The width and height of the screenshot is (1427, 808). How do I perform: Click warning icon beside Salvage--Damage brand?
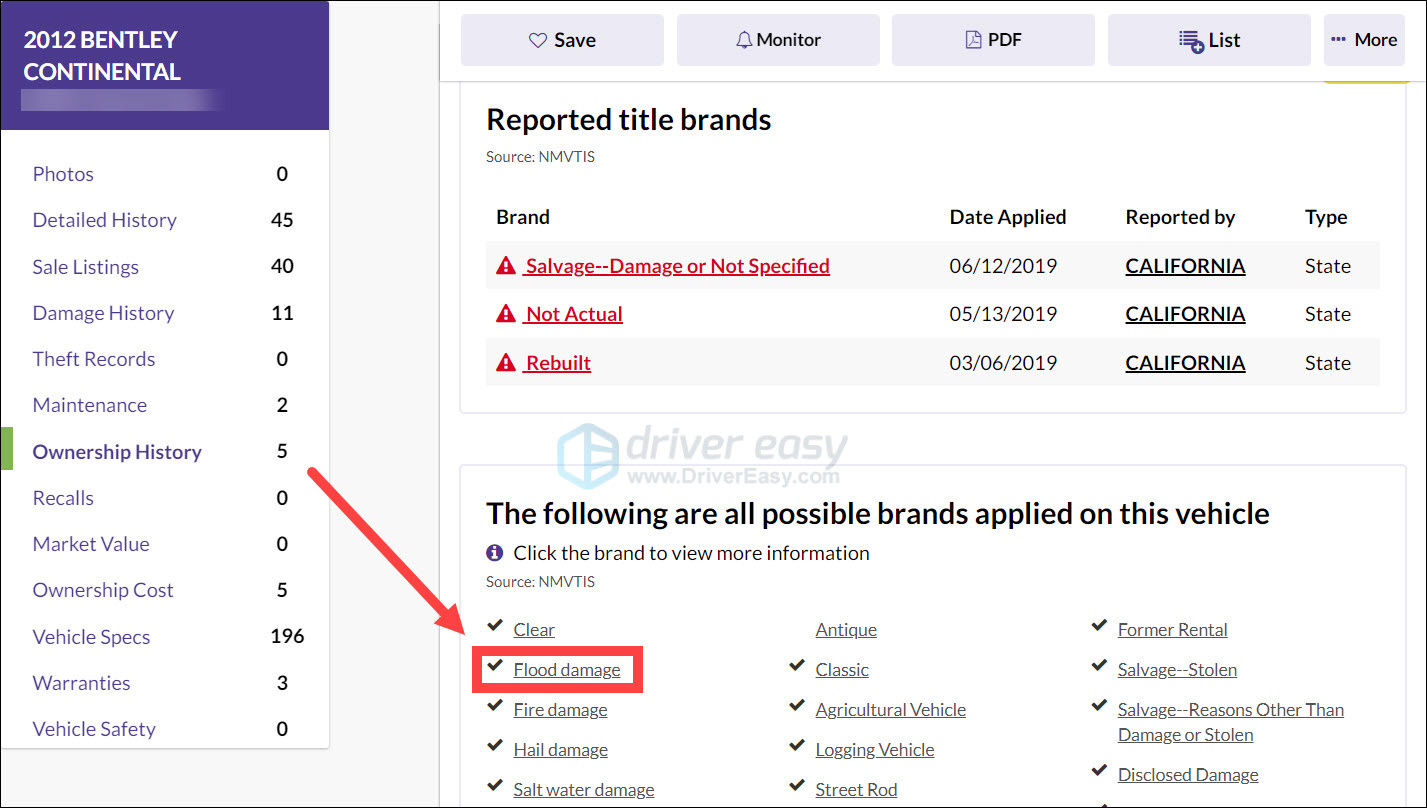(506, 266)
